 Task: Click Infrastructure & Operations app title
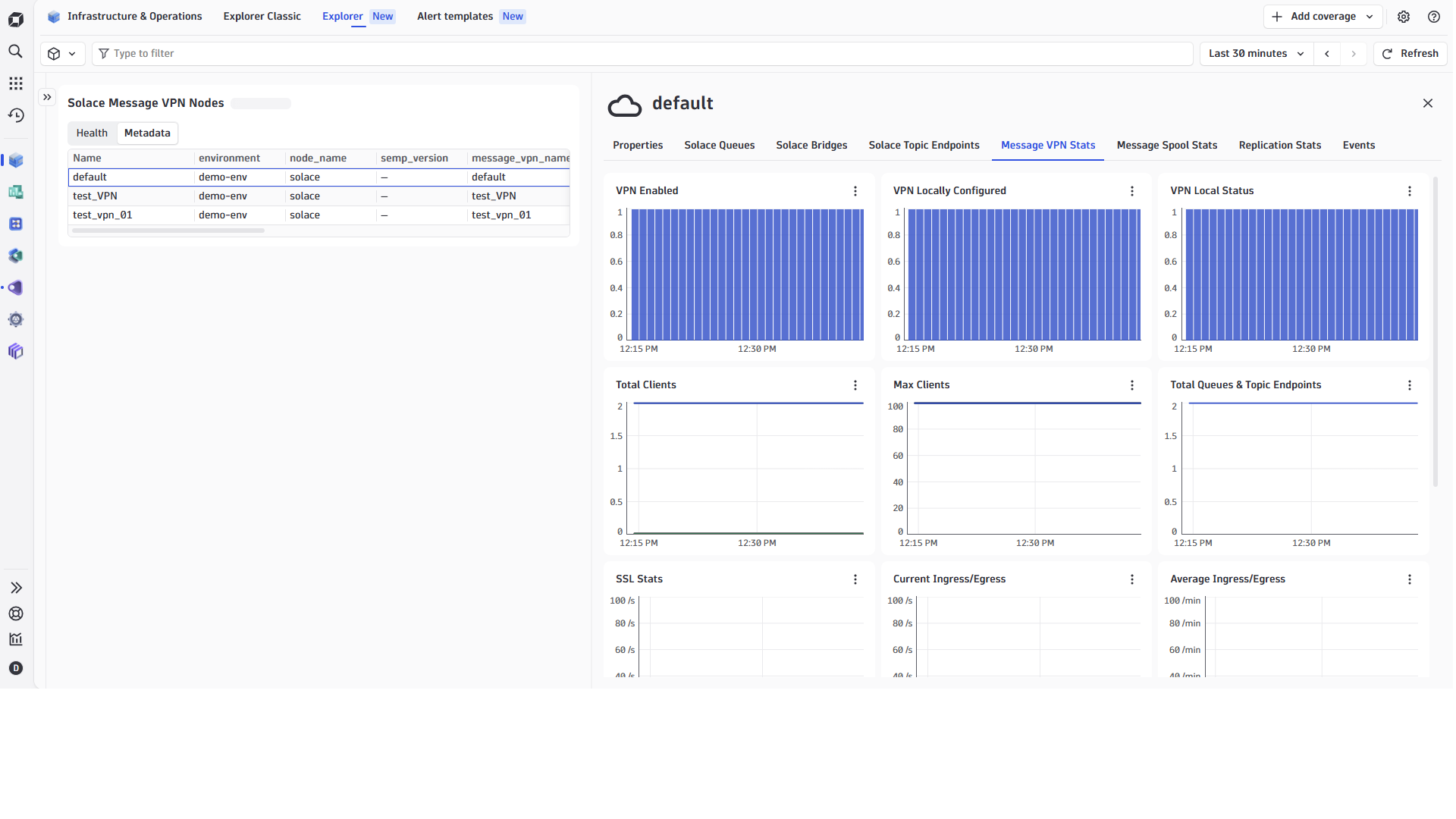point(134,17)
